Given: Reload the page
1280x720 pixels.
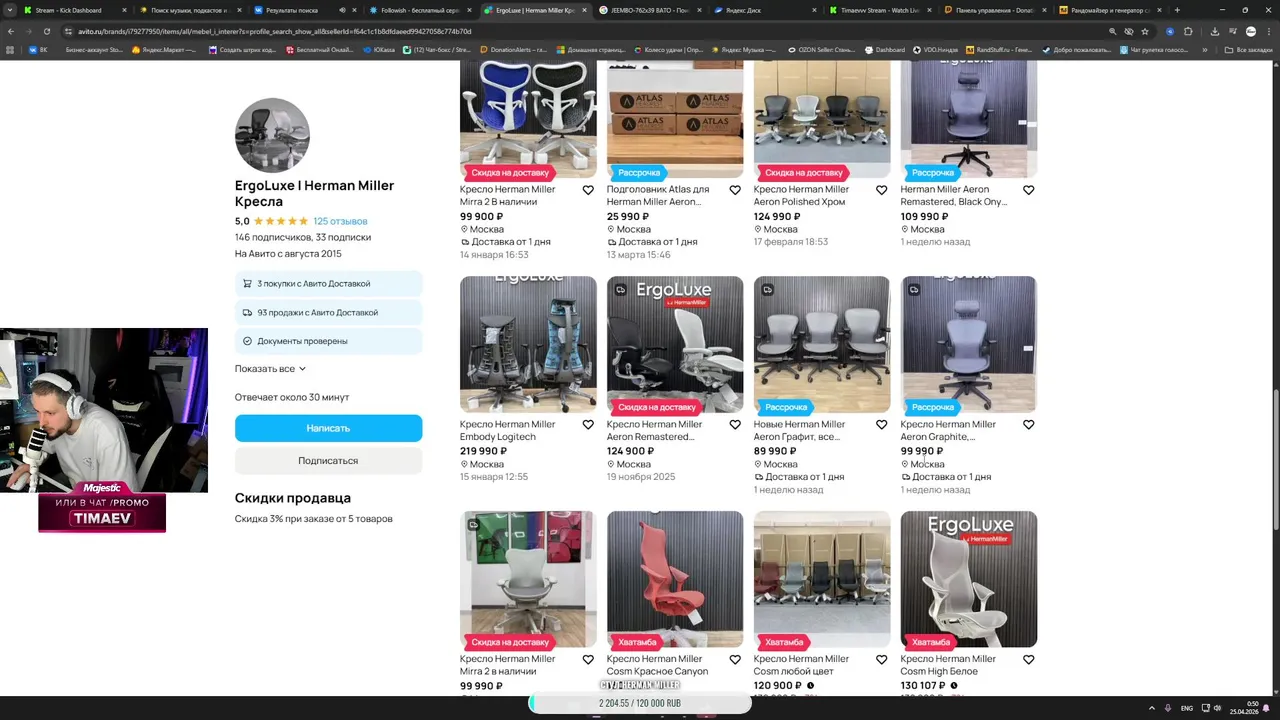Looking at the screenshot, I should click(x=46, y=31).
